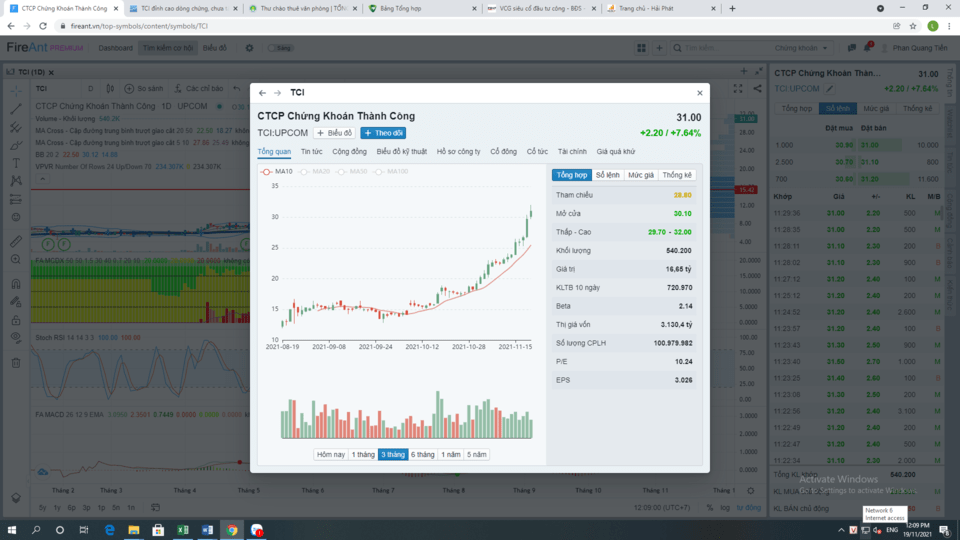Select the zoom in tool

click(x=16, y=260)
